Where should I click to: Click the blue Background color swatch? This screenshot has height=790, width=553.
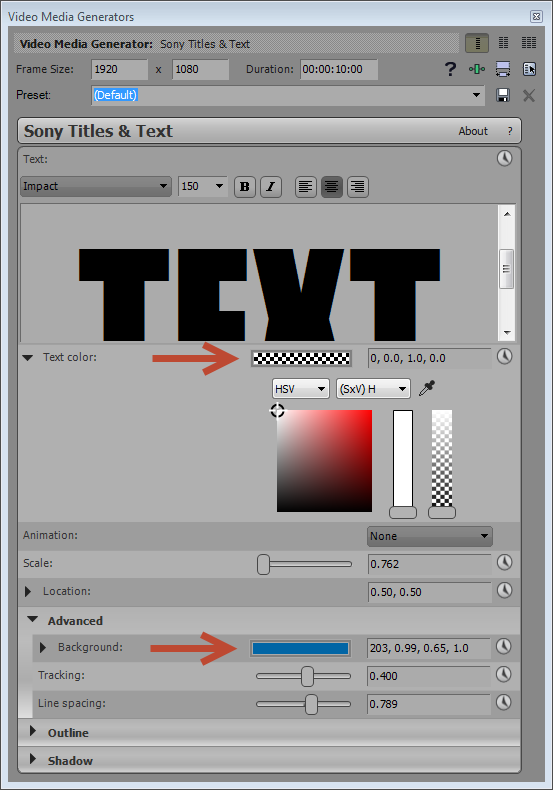pyautogui.click(x=301, y=648)
